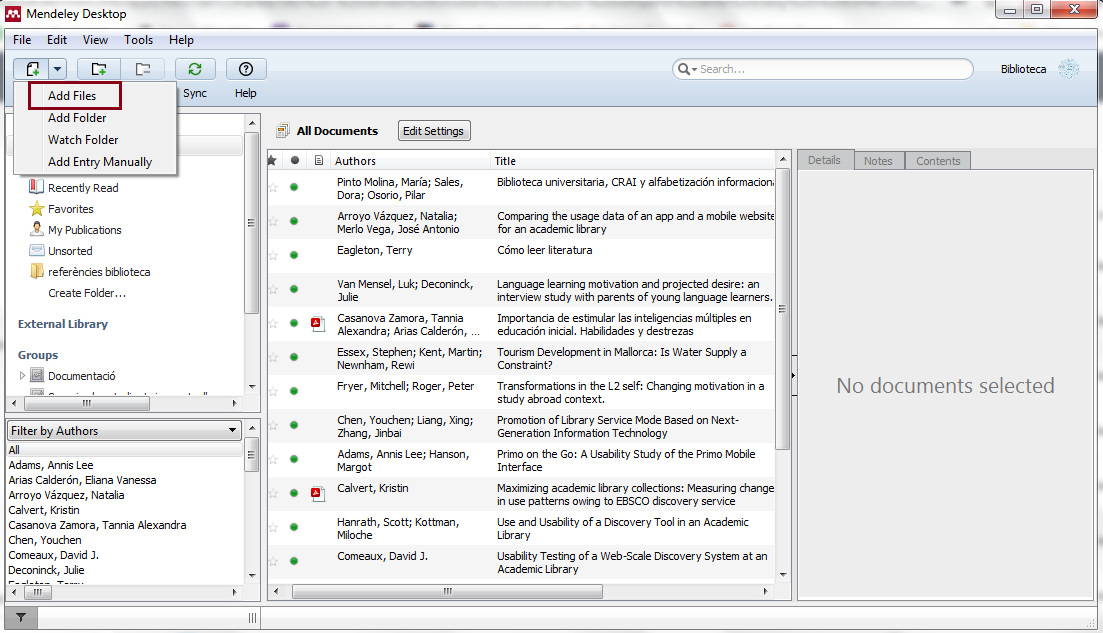Star the Arroyo Vázquez document as favorite
The width and height of the screenshot is (1103, 633).
pyautogui.click(x=273, y=222)
